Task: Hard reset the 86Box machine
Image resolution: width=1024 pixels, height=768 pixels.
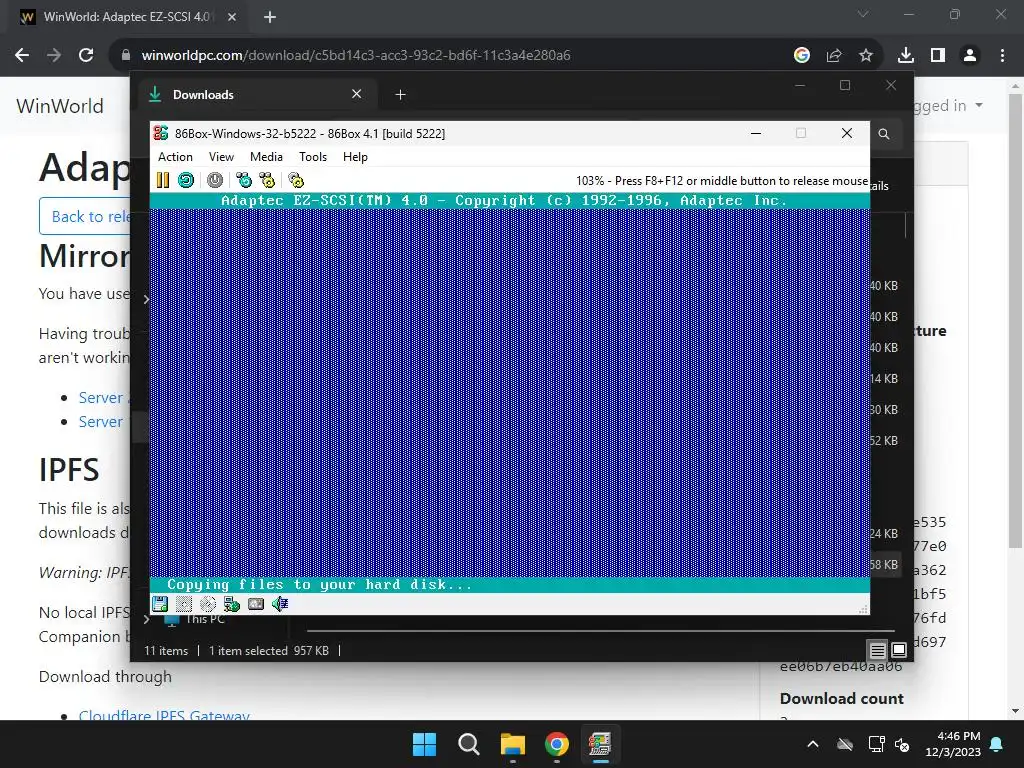Action: coord(186,180)
